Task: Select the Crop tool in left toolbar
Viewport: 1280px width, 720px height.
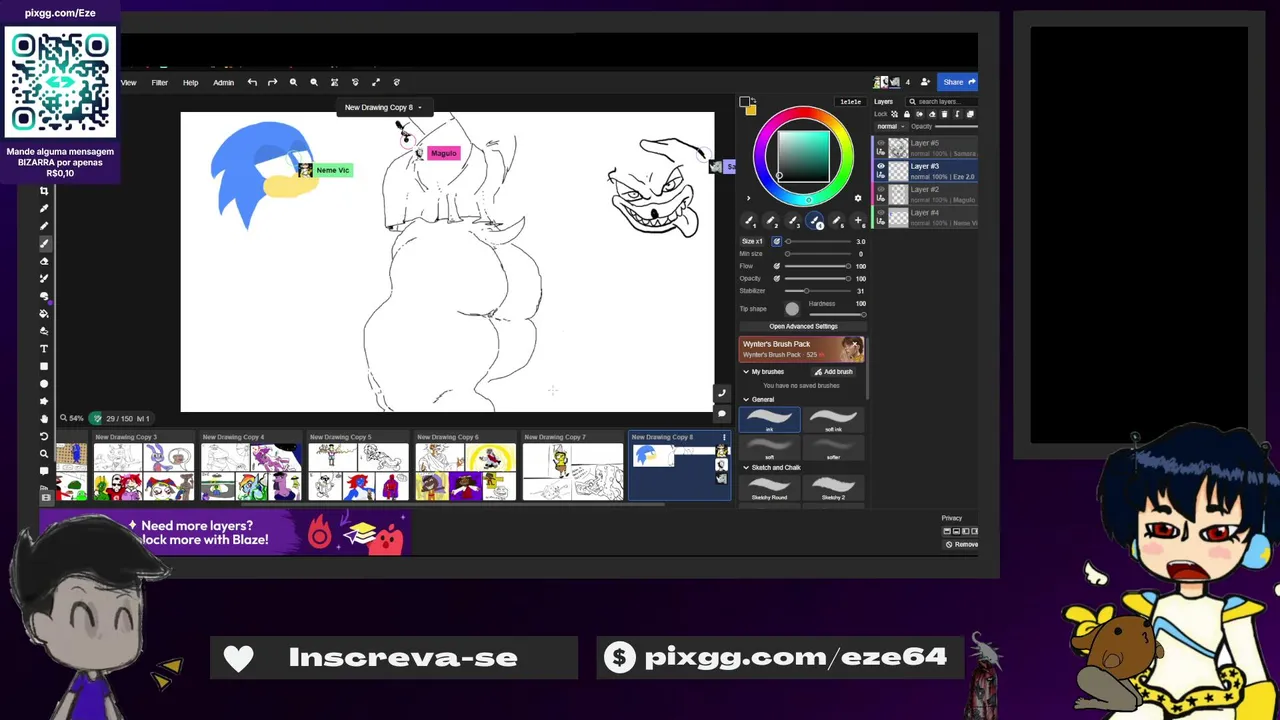Action: click(44, 190)
